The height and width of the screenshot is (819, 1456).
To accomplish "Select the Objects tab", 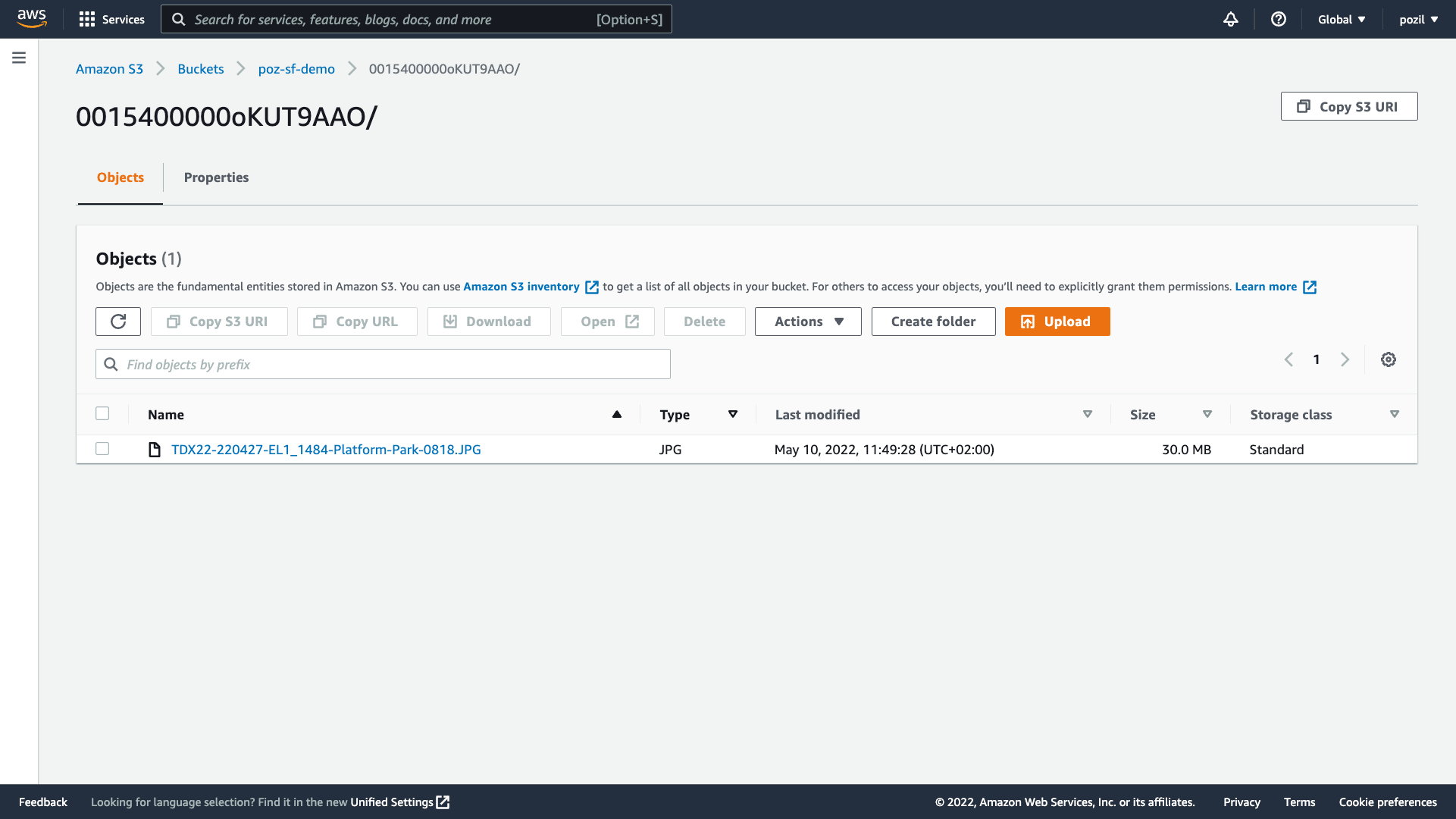I will (120, 177).
